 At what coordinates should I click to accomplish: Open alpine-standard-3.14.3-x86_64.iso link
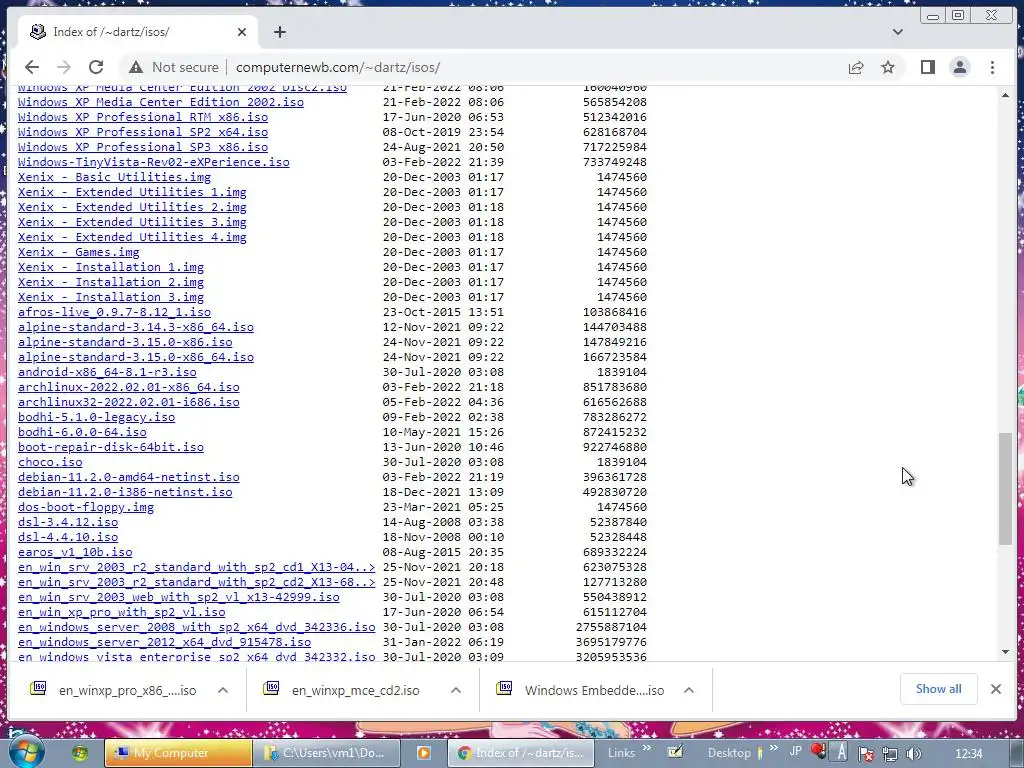click(136, 327)
